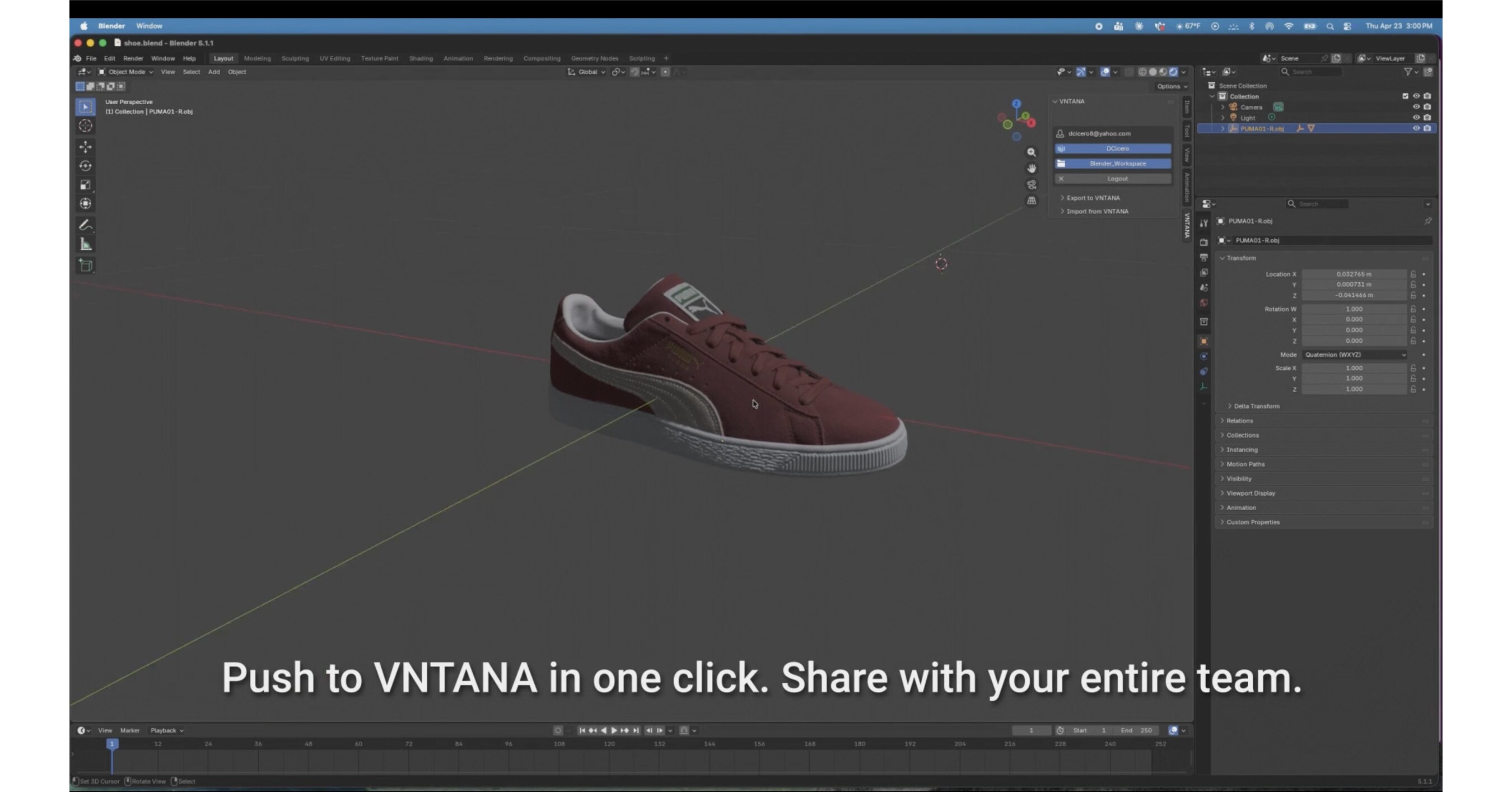This screenshot has width=1512, height=792.
Task: Select the Rotate tool
Action: 86,166
